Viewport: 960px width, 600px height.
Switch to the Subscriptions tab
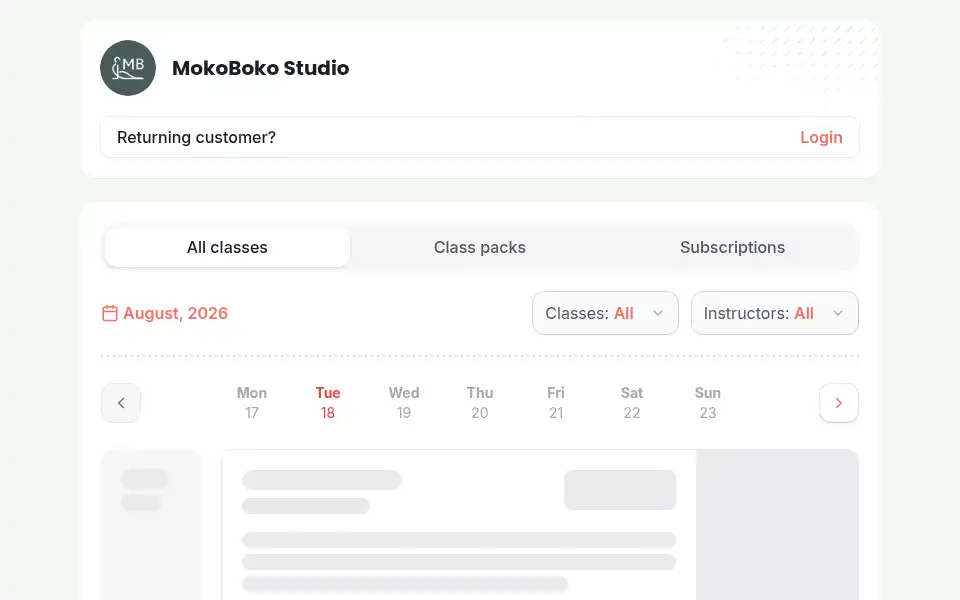click(x=732, y=247)
